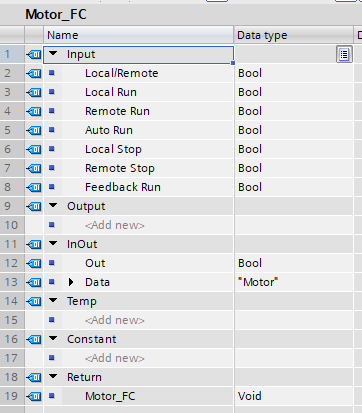Collapse the Temp section
The height and width of the screenshot is (413, 362).
pos(53,300)
